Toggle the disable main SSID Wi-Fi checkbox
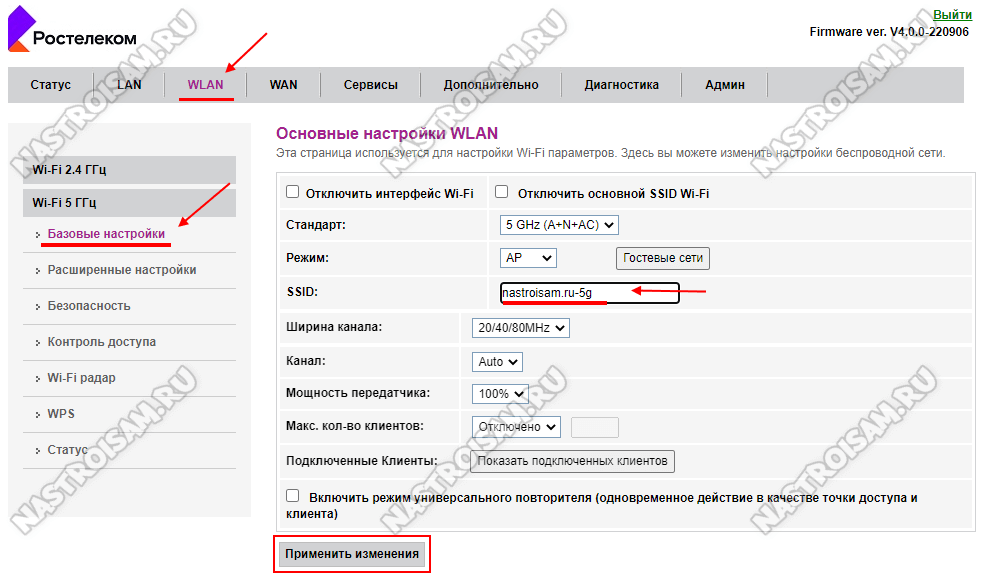This screenshot has width=981, height=578. [x=503, y=192]
